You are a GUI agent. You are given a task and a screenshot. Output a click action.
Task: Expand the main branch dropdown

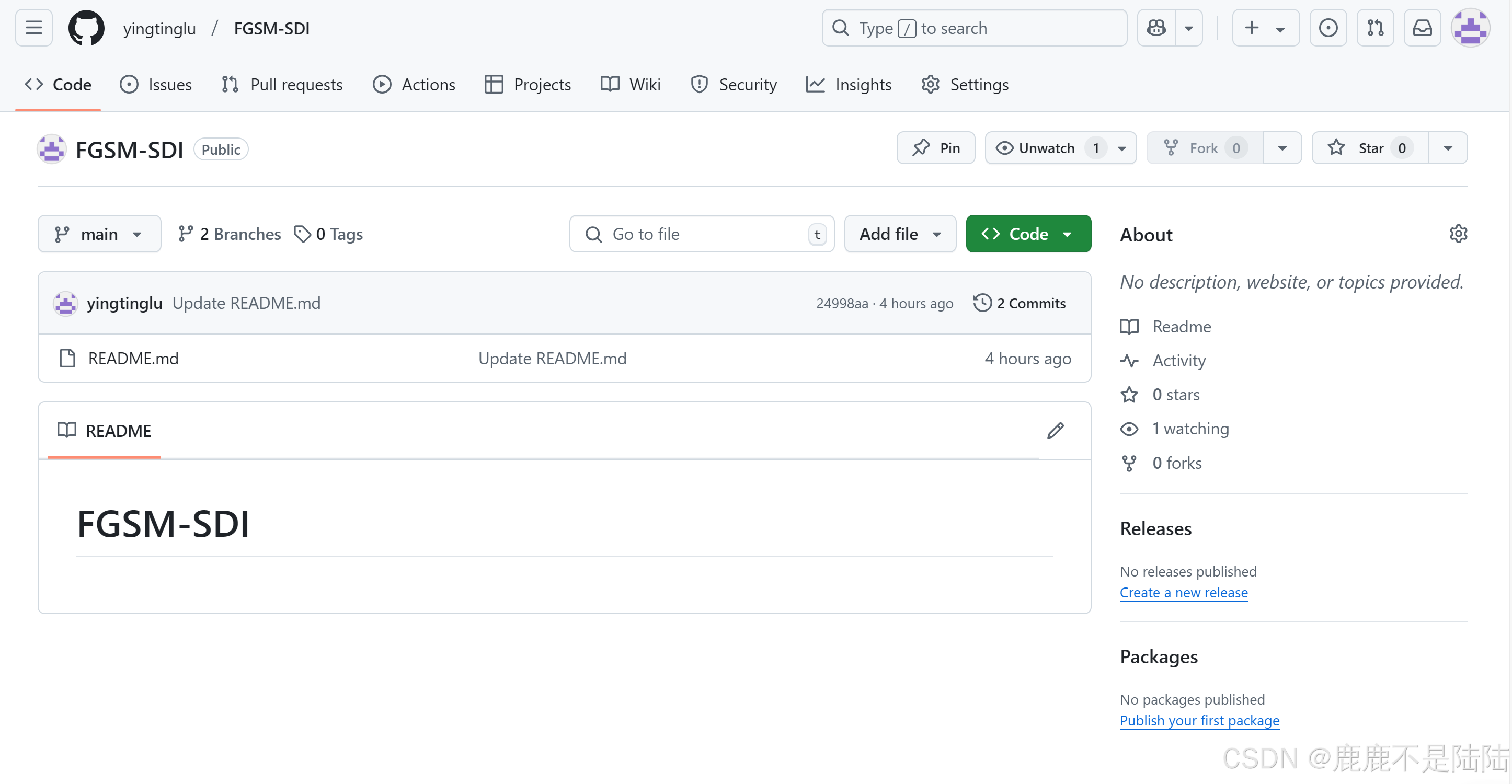click(99, 234)
